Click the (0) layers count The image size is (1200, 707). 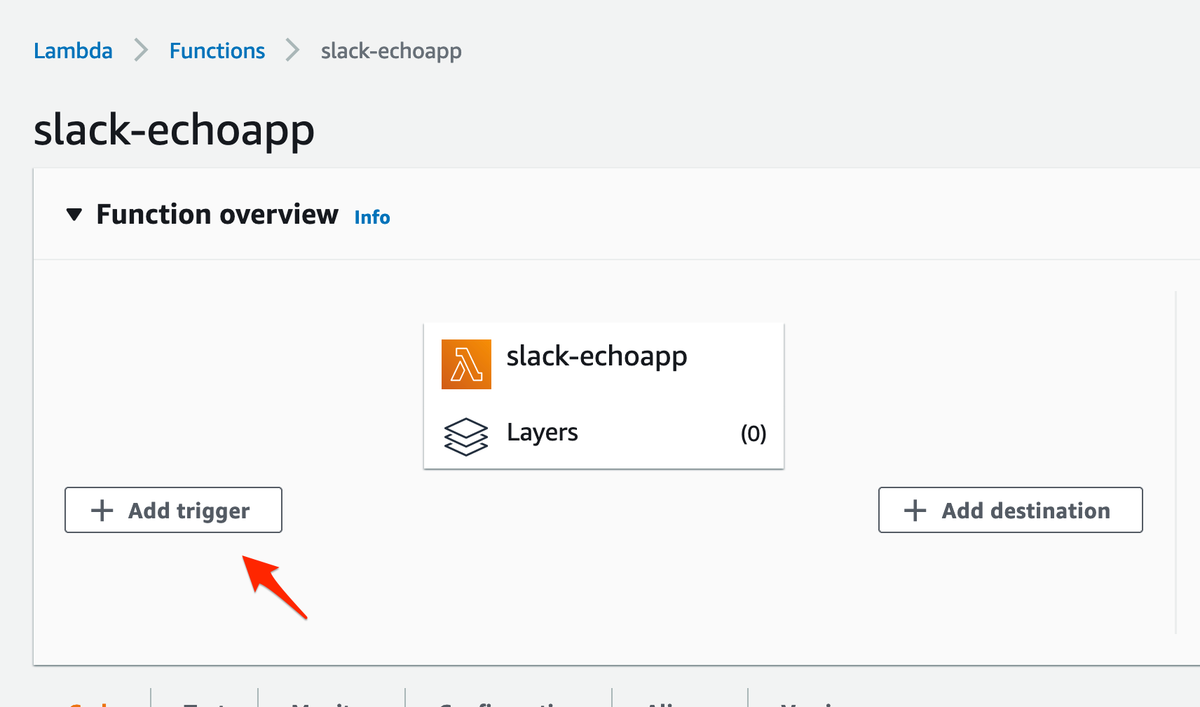753,434
